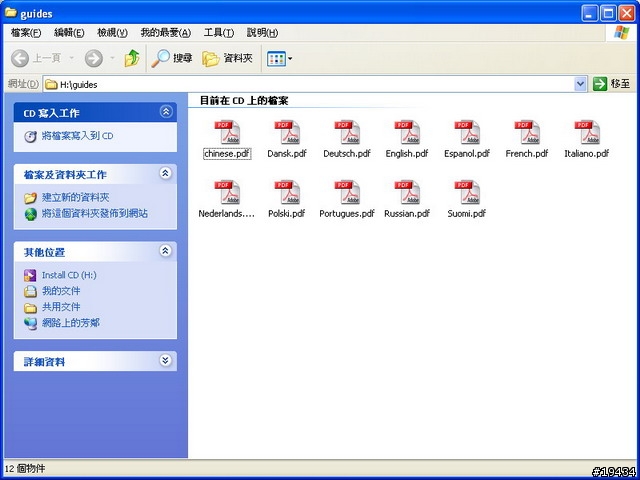Select Portugues.pdf file icon
640x480 pixels.
pos(347,192)
